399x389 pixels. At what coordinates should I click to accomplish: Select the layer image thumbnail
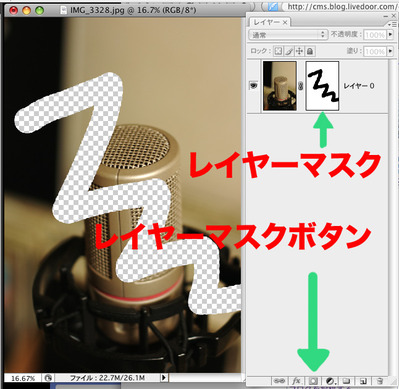click(x=279, y=86)
